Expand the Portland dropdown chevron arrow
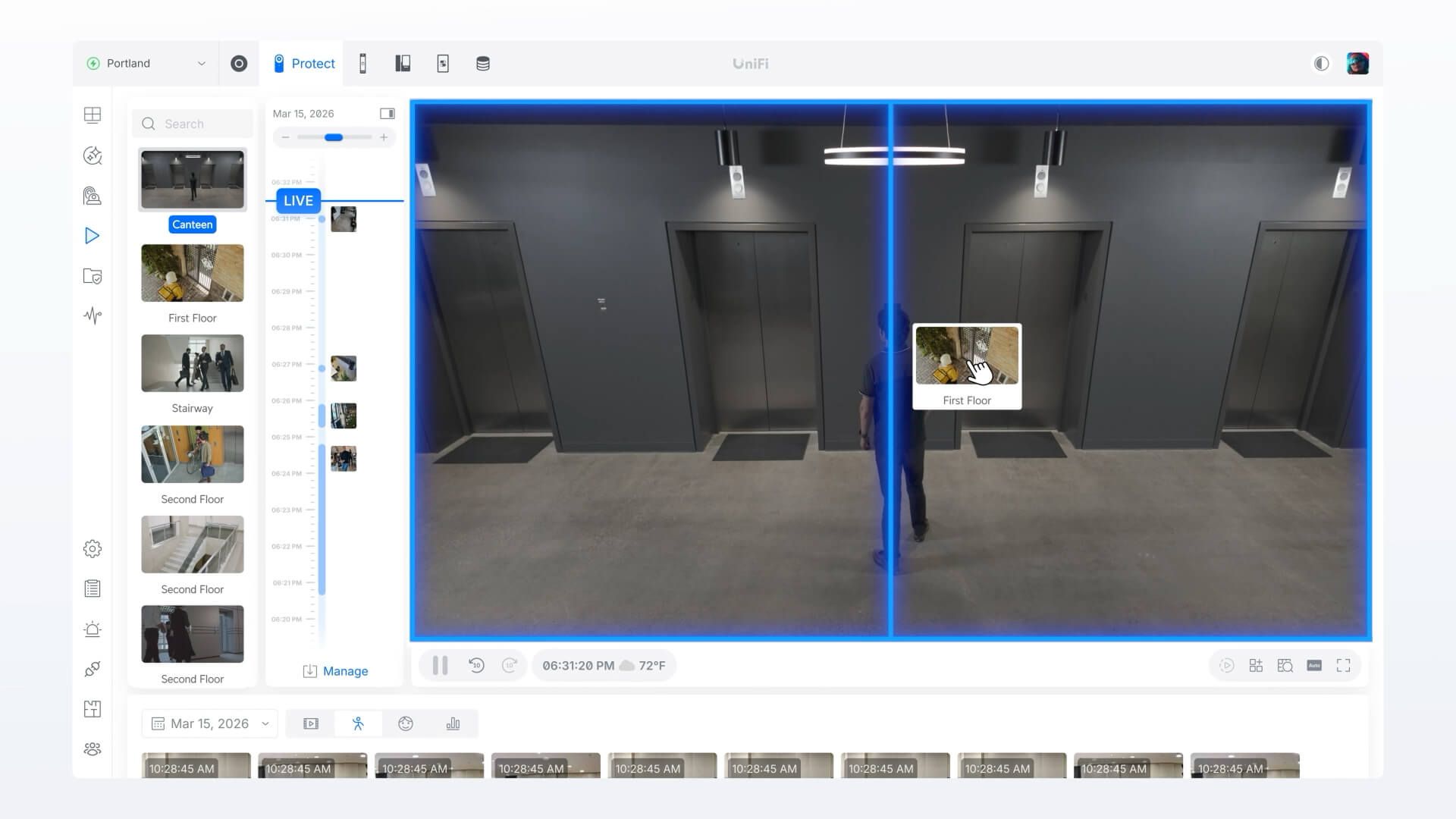 point(202,64)
